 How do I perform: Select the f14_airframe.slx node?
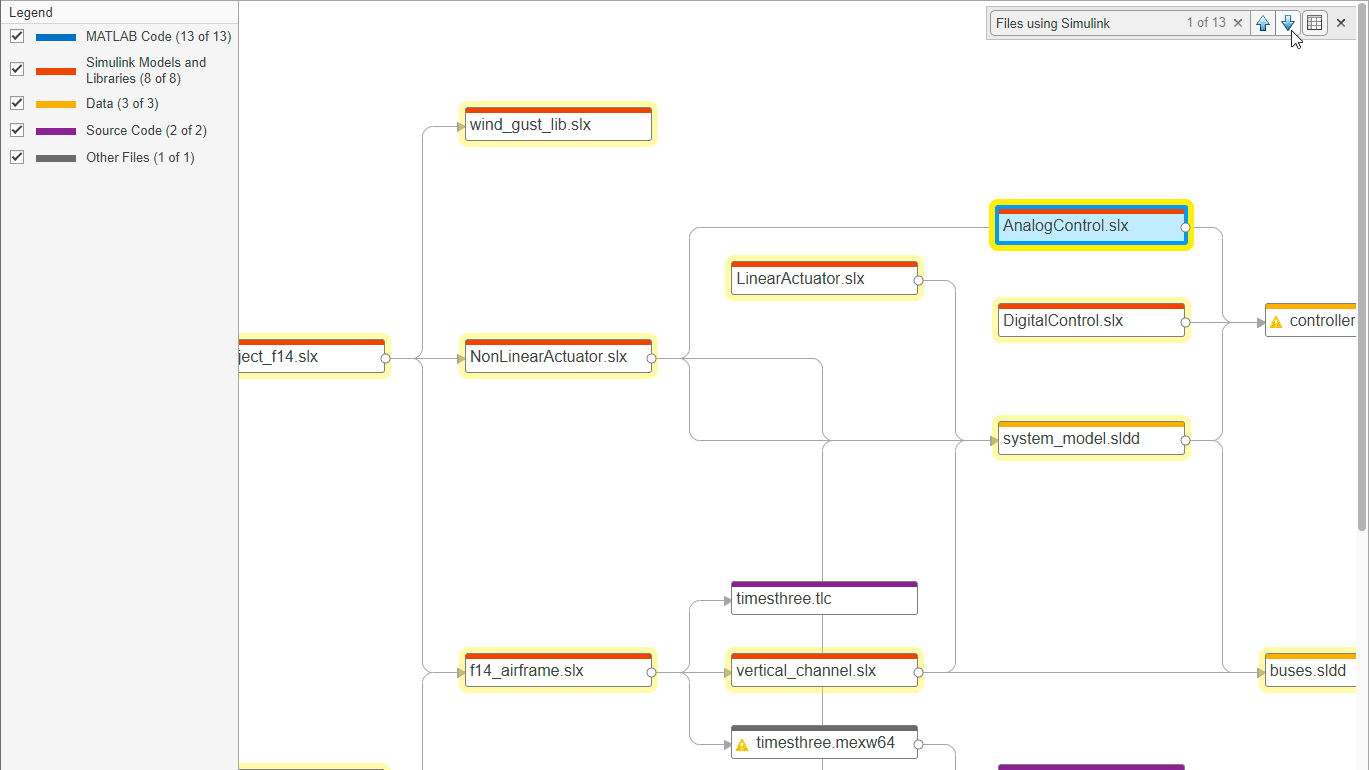pyautogui.click(x=558, y=670)
